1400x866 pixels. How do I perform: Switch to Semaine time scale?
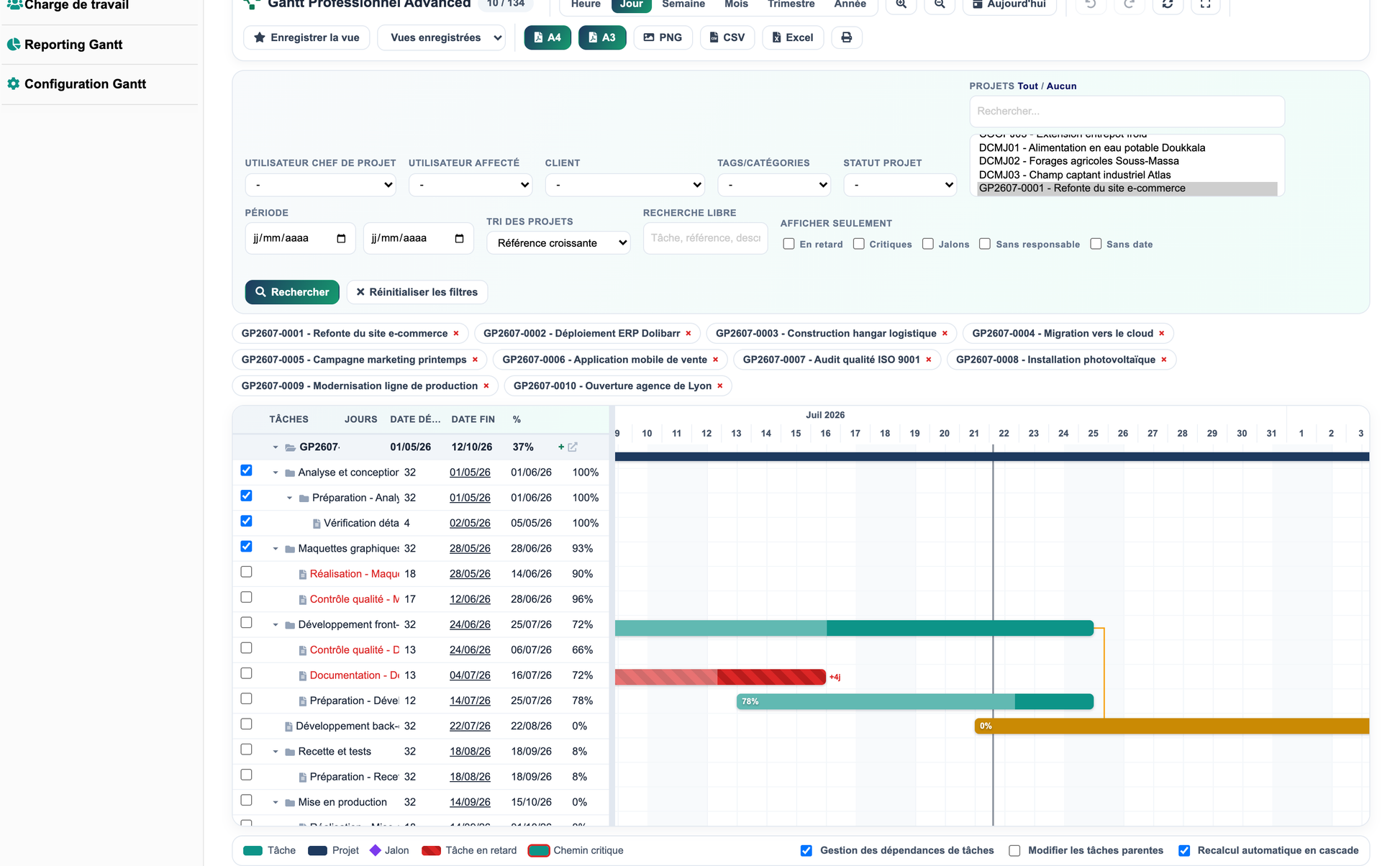click(x=683, y=4)
